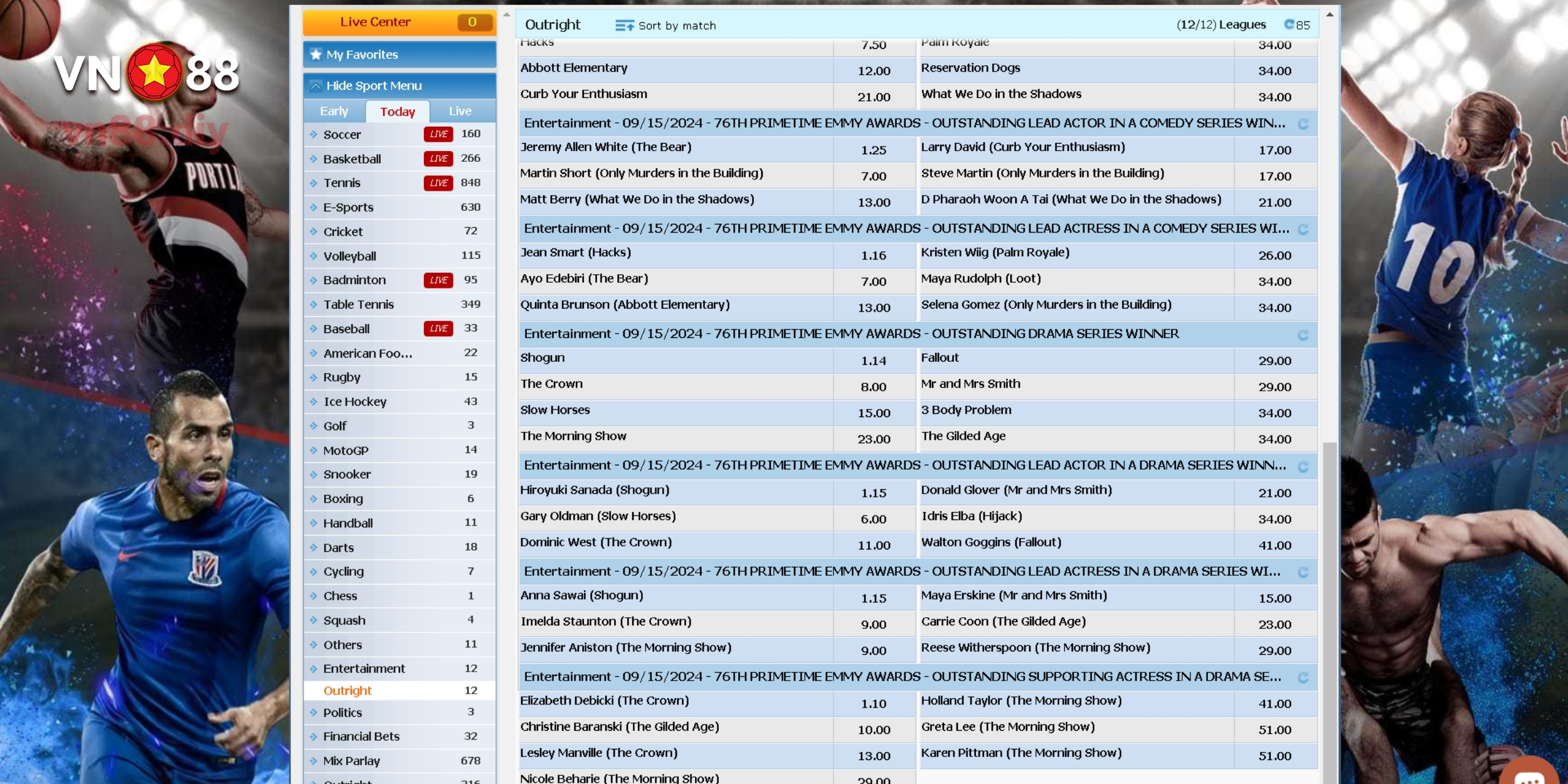The image size is (1568, 784).
Task: Refresh the Lead Actress Drama market
Action: [x=1303, y=572]
